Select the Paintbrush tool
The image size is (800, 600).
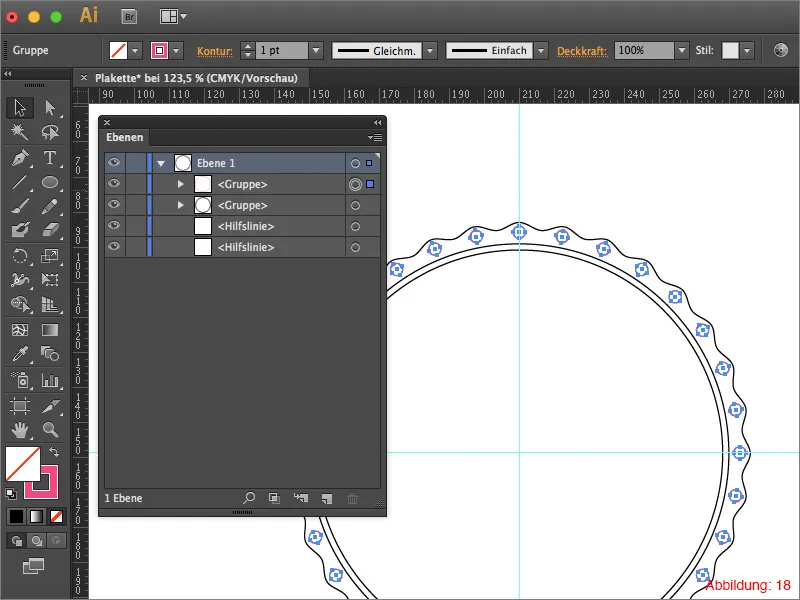pos(20,206)
